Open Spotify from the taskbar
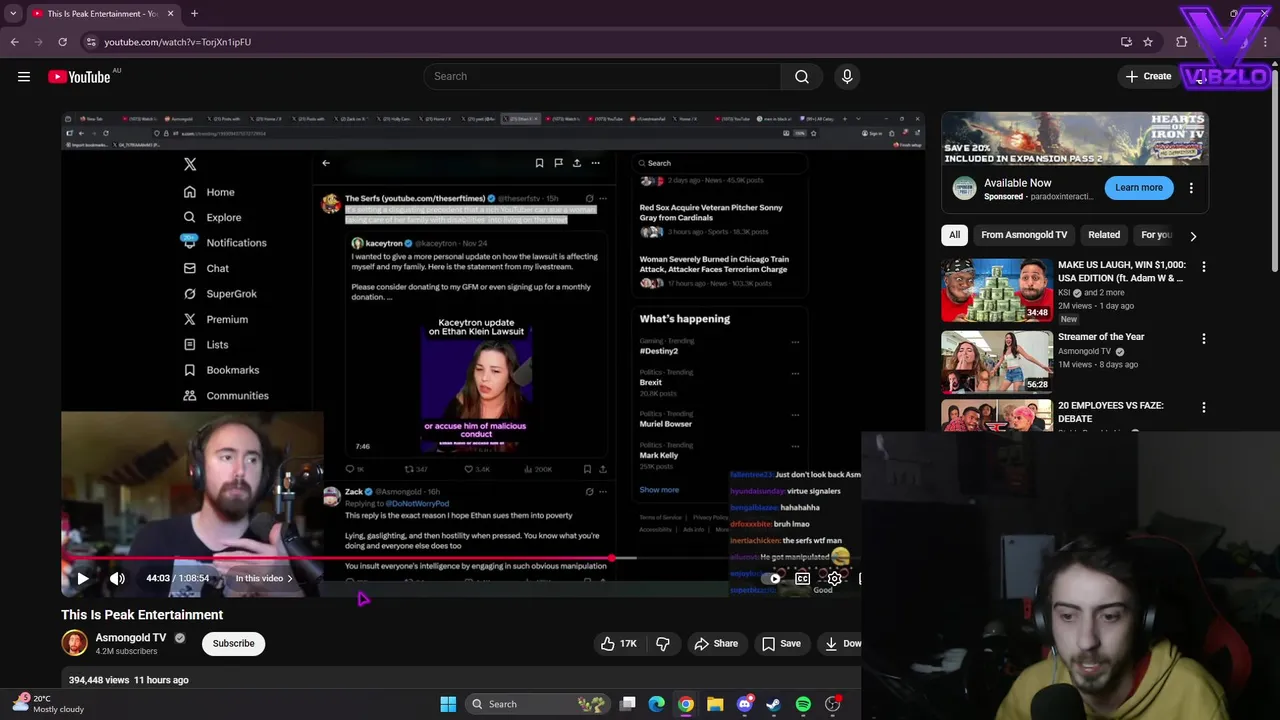 [803, 704]
